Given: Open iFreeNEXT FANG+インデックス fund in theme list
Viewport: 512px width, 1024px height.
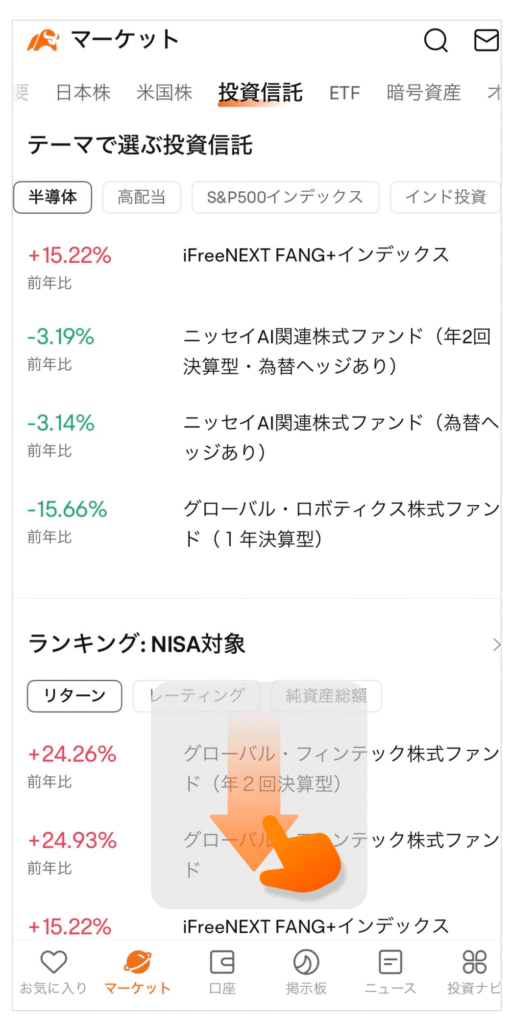Looking at the screenshot, I should [316, 255].
